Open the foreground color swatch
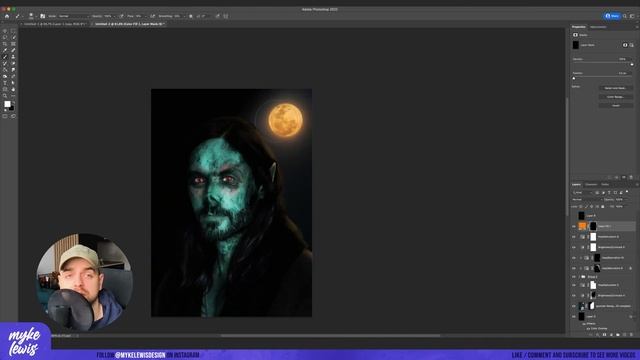 (x=7, y=104)
